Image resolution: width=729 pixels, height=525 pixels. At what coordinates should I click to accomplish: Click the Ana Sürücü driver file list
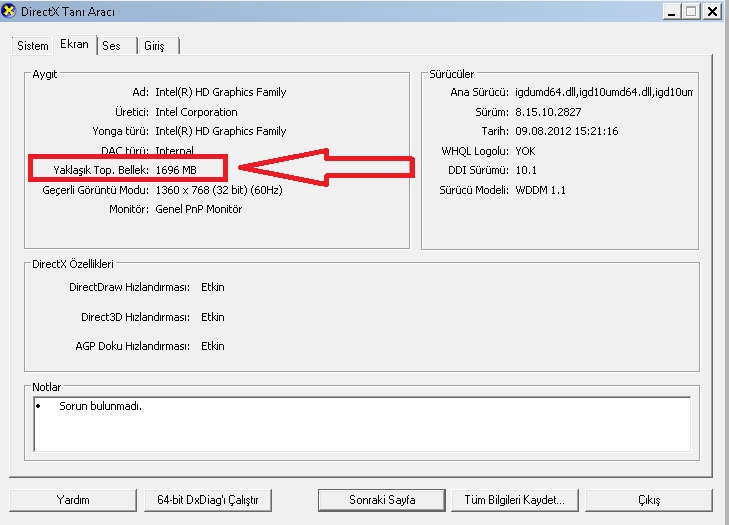click(x=604, y=92)
